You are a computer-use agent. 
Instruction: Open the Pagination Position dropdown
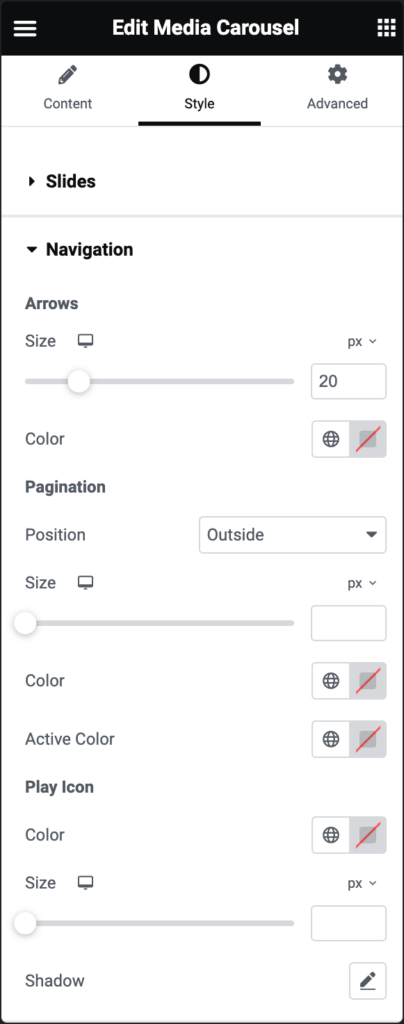pos(292,535)
